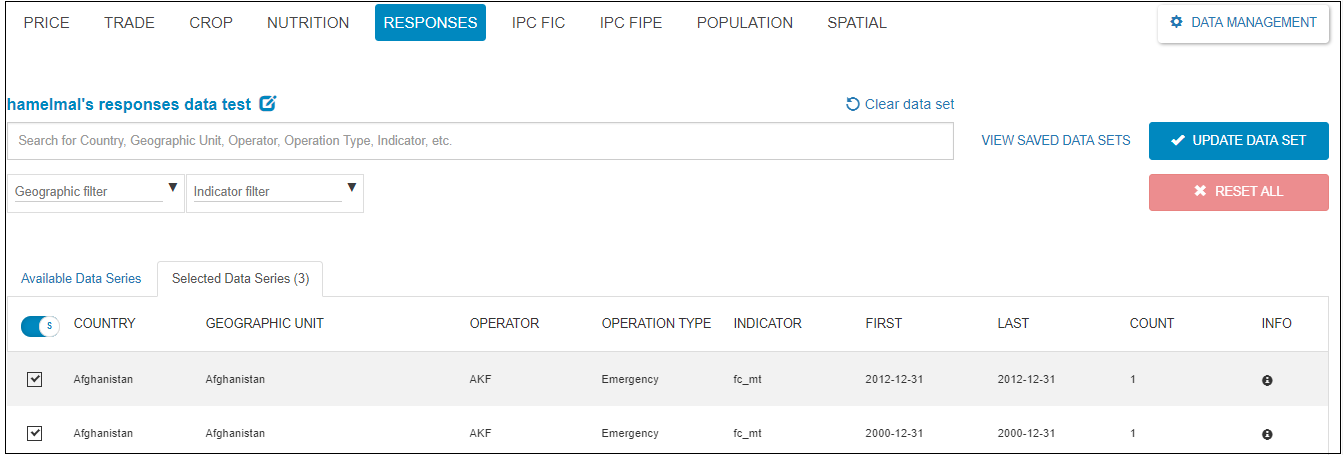The width and height of the screenshot is (1343, 455).
Task: Sort by the COUNT column header
Action: click(1151, 324)
